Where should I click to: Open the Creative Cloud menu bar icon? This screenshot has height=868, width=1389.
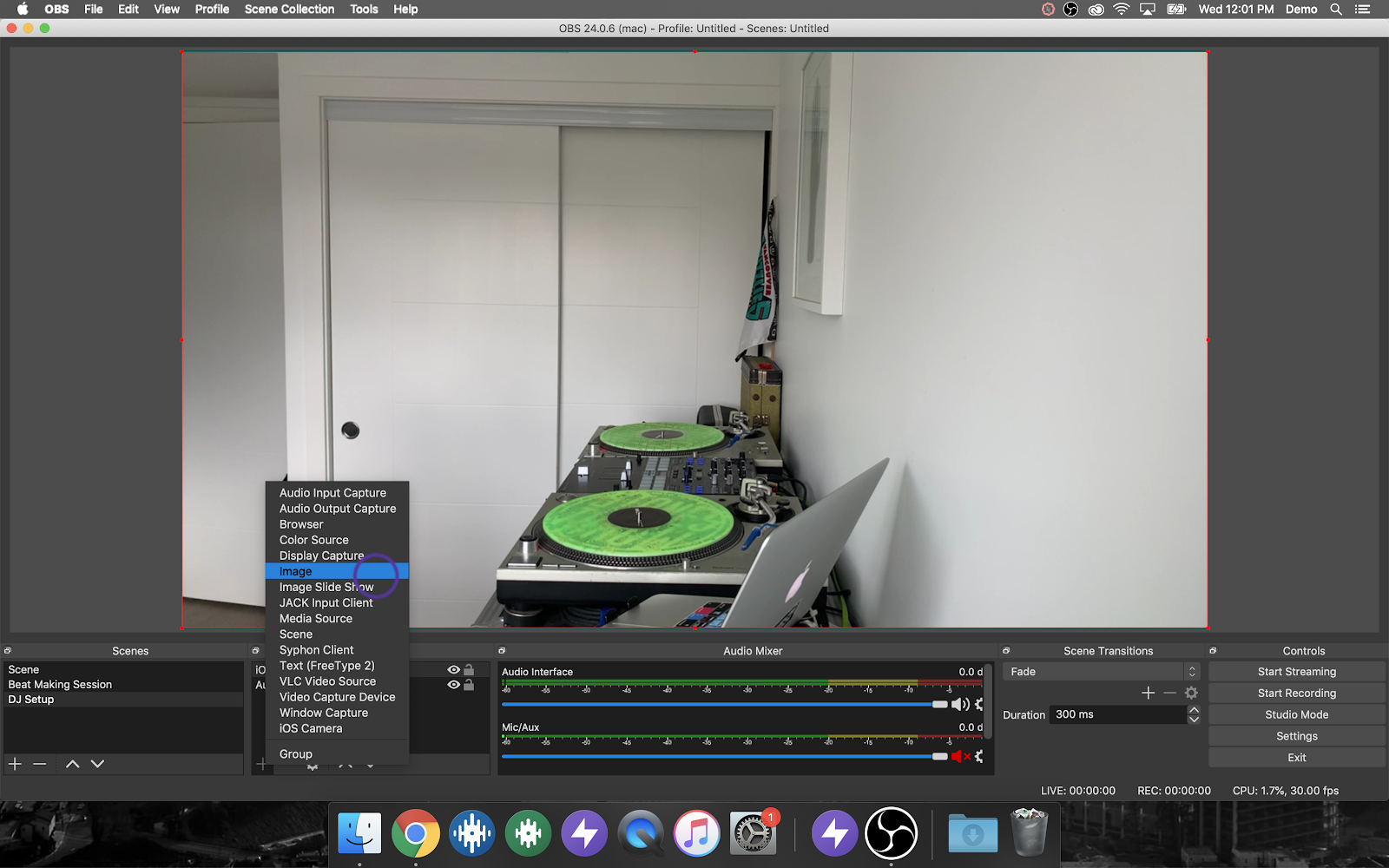click(1096, 10)
